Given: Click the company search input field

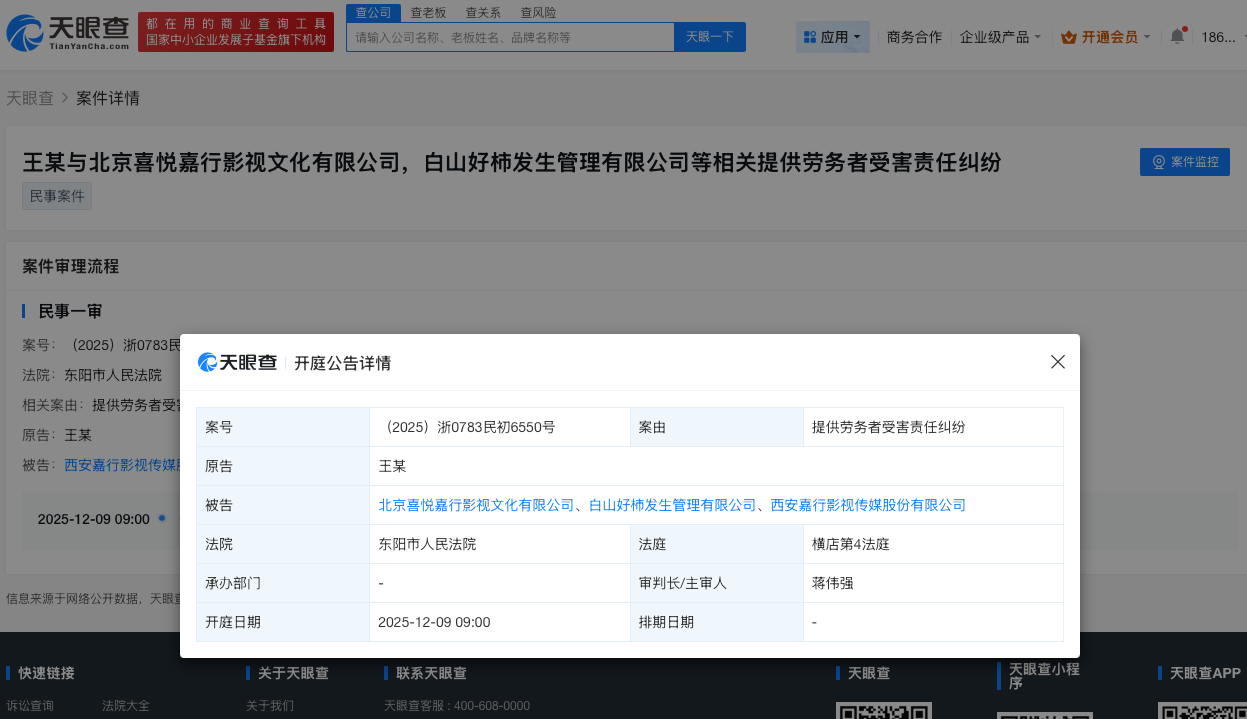Looking at the screenshot, I should click(510, 36).
